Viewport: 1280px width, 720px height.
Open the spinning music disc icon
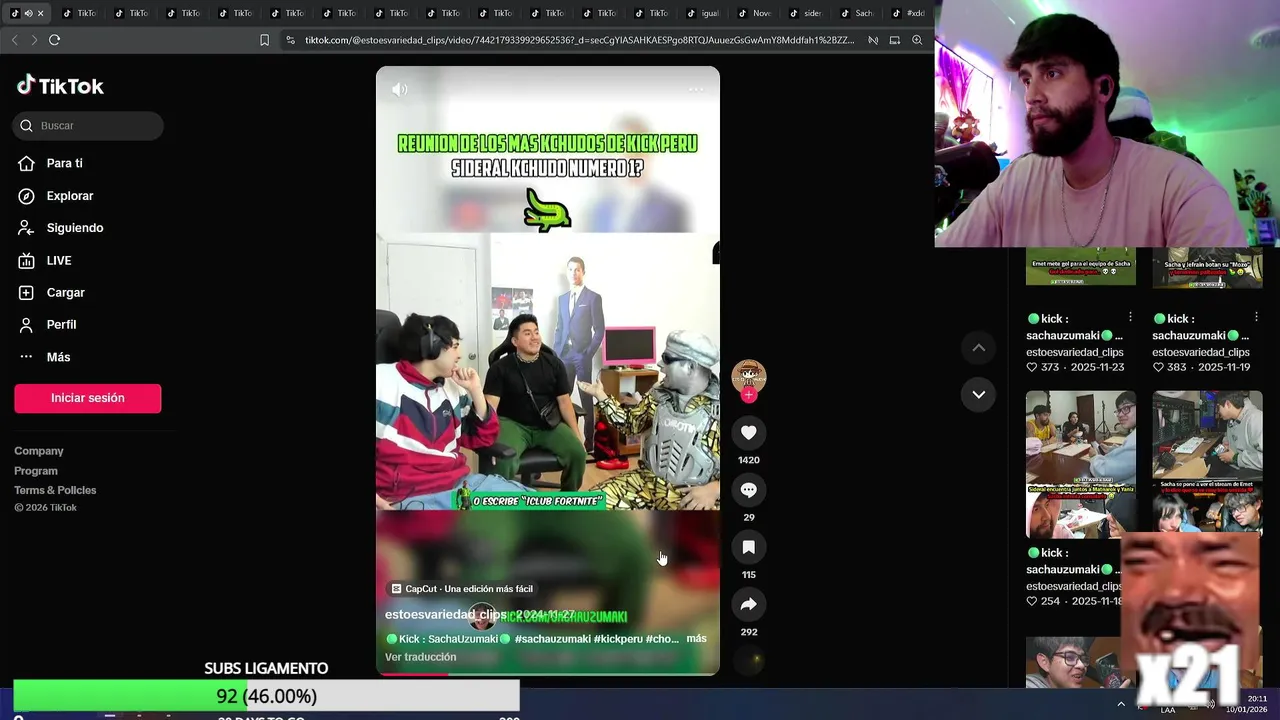pyautogui.click(x=749, y=660)
